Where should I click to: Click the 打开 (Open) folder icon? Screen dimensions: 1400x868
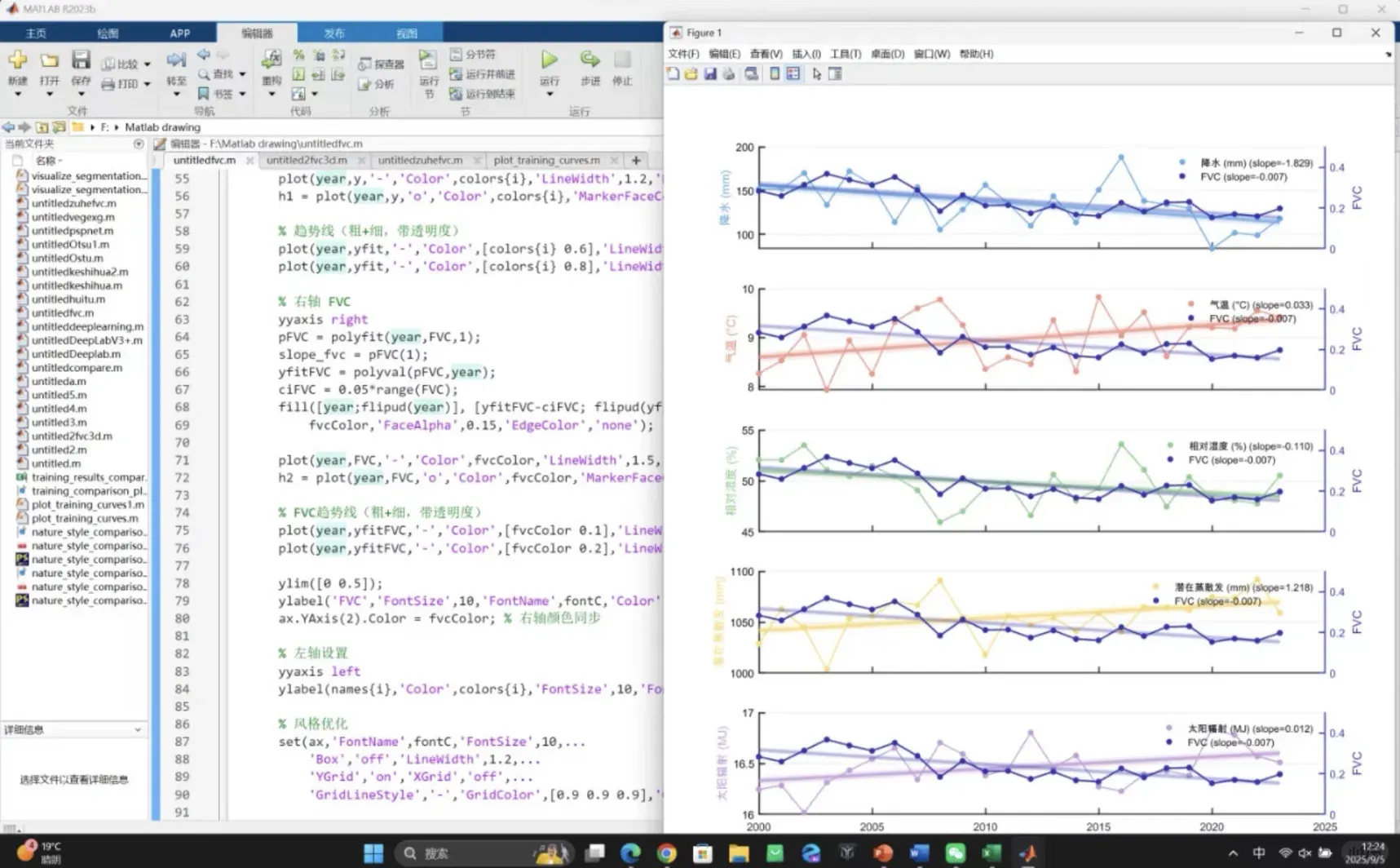pyautogui.click(x=49, y=60)
